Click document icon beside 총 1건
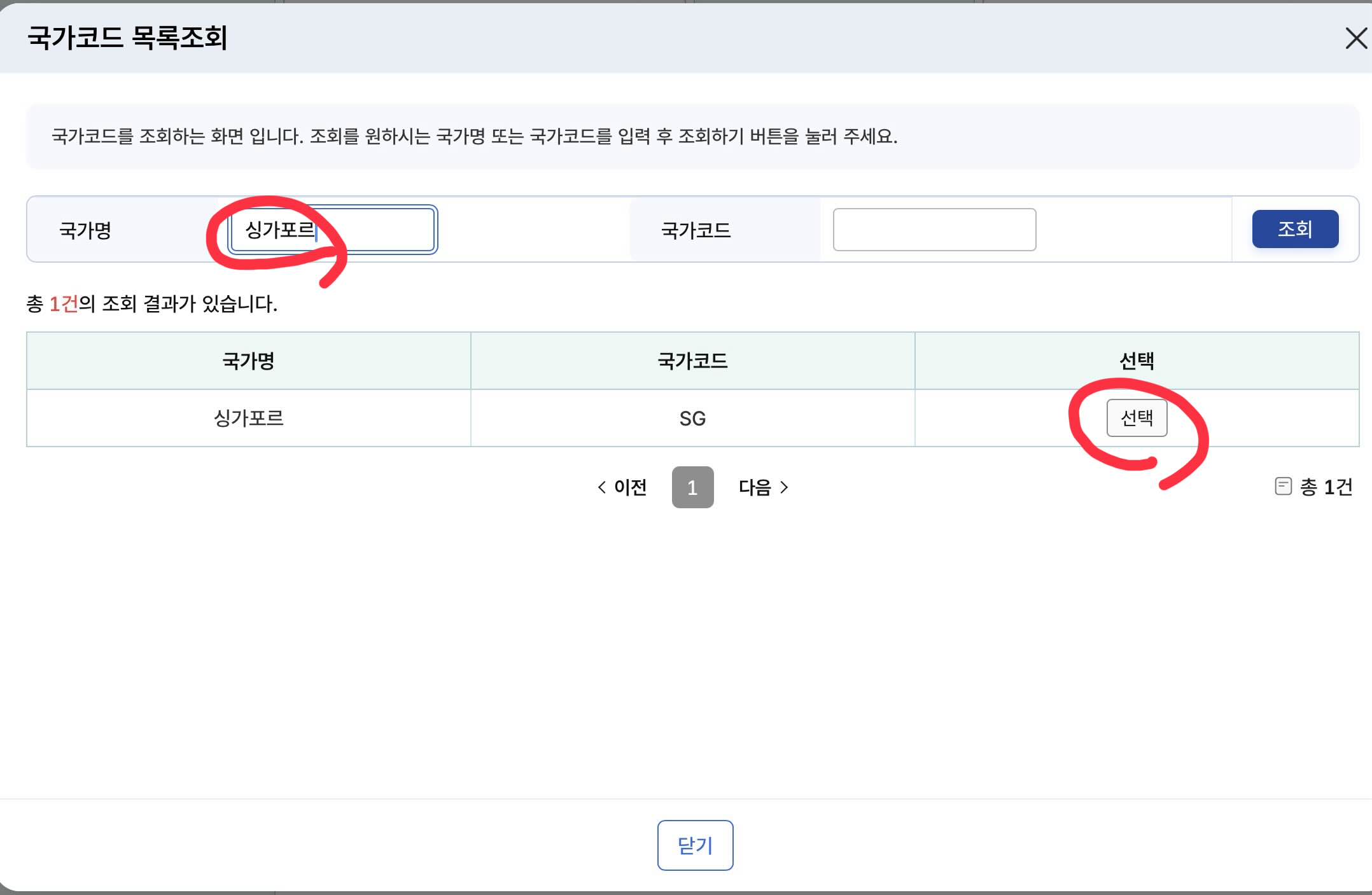Screen dimensions: 1372x895 (x=1283, y=487)
